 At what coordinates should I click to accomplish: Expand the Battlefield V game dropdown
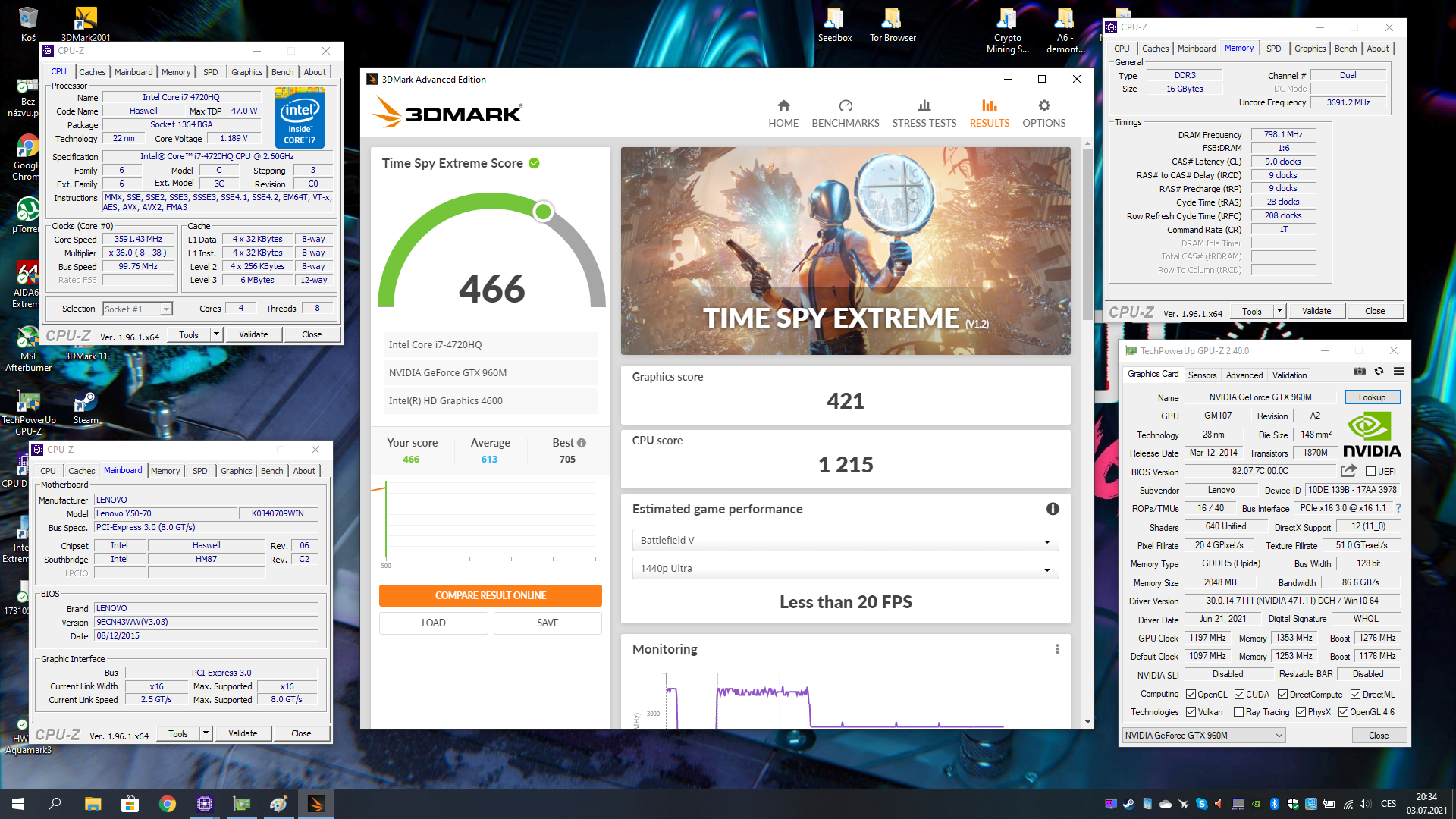coord(845,540)
